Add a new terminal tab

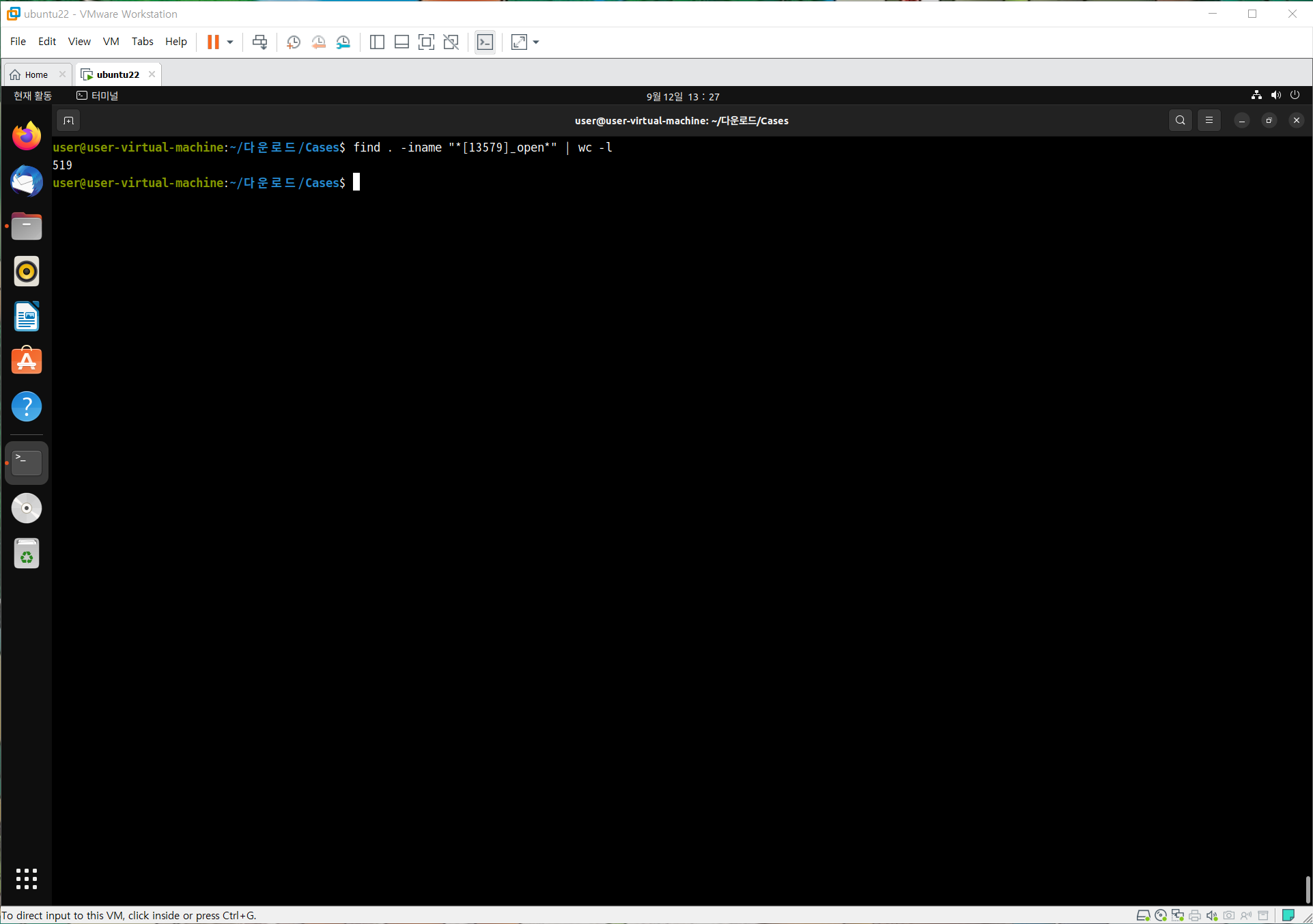tap(68, 121)
